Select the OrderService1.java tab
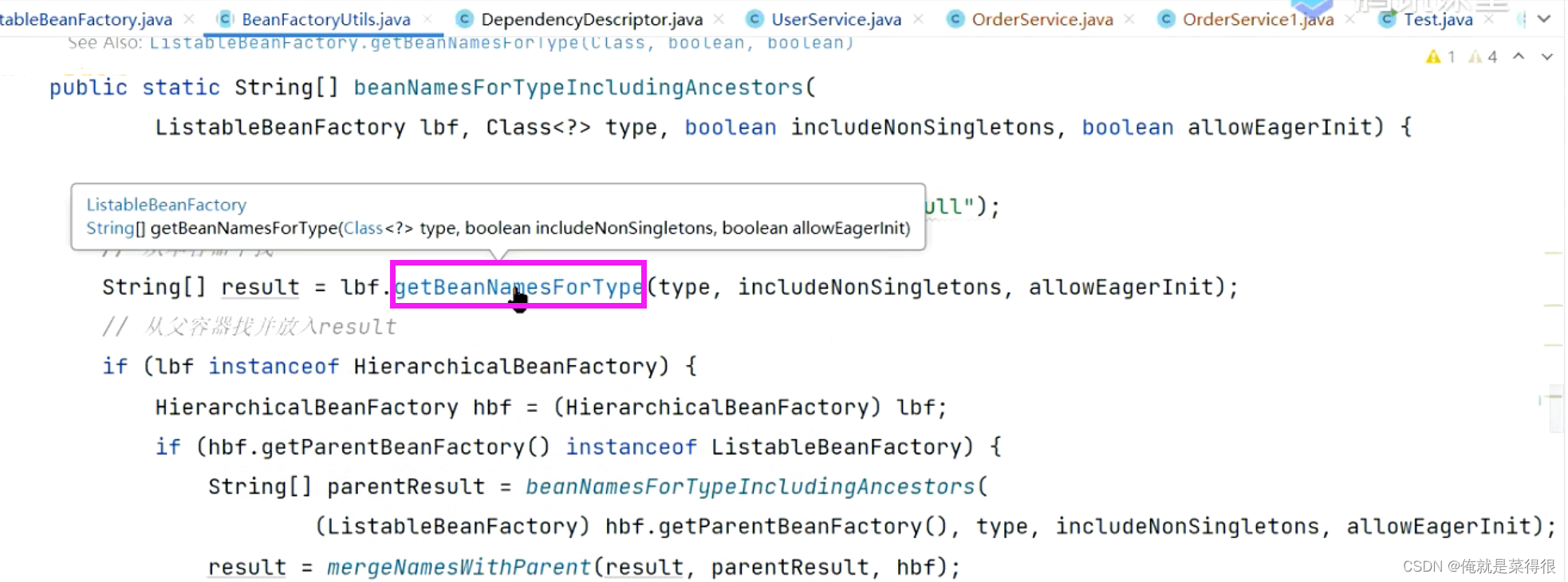Viewport: 1568px width, 582px height. pyautogui.click(x=1258, y=19)
